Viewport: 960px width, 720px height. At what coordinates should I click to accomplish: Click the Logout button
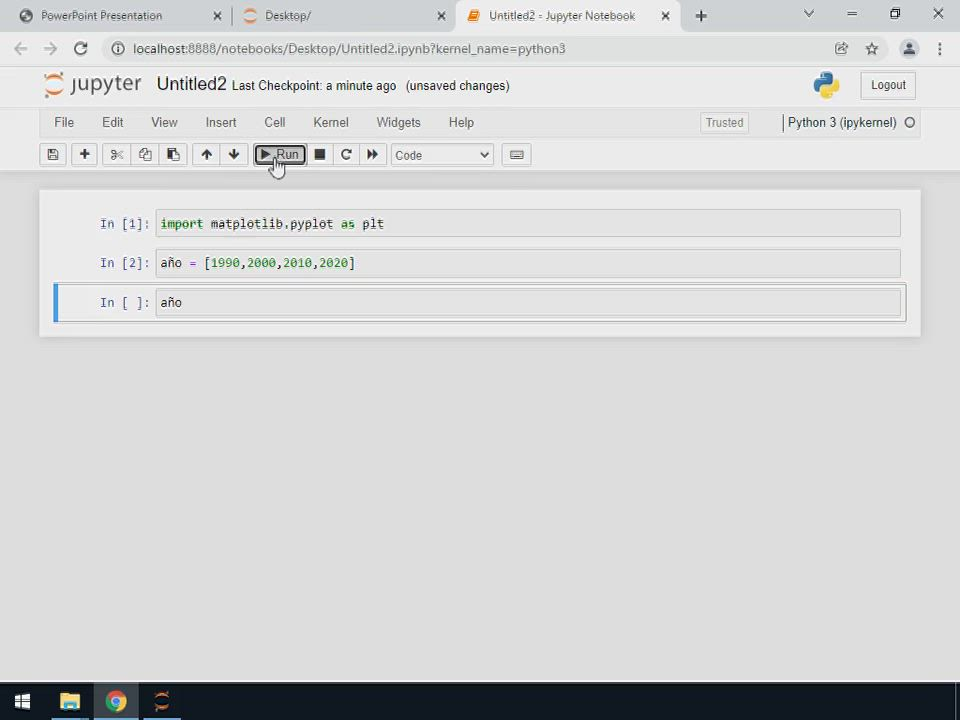pyautogui.click(x=888, y=85)
